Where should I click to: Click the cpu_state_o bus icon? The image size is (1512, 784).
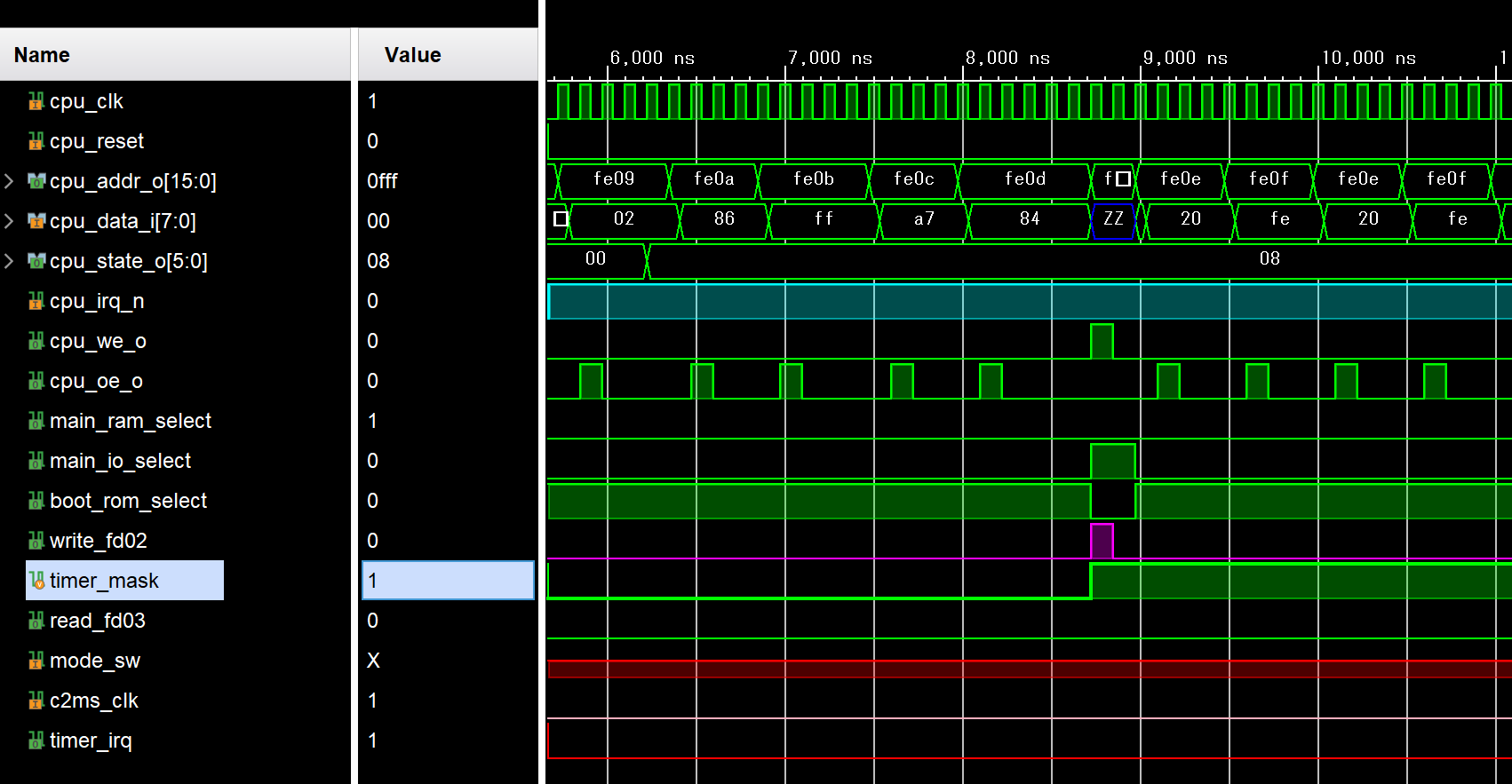click(x=36, y=262)
